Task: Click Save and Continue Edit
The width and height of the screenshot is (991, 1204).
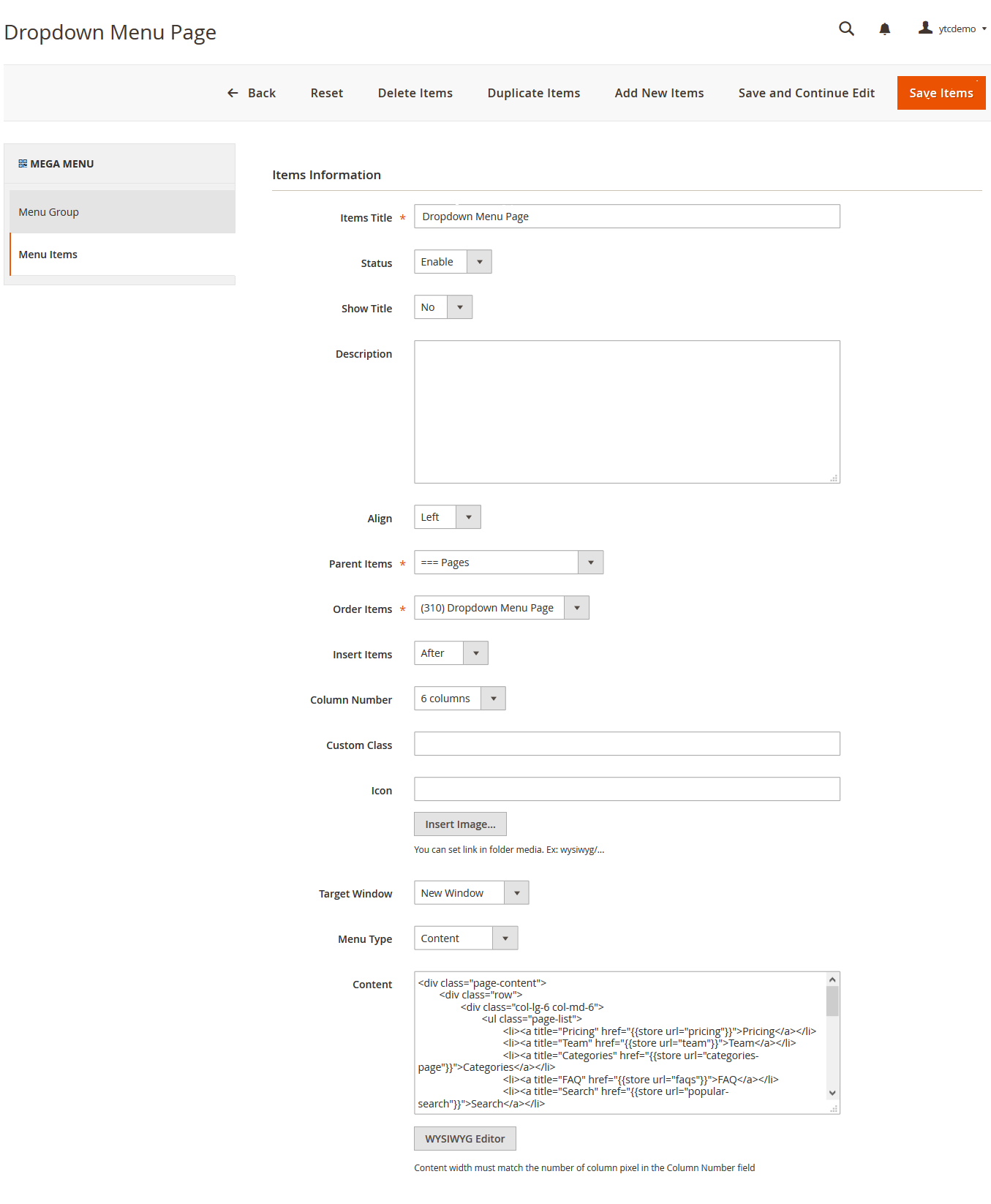Action: 807,93
